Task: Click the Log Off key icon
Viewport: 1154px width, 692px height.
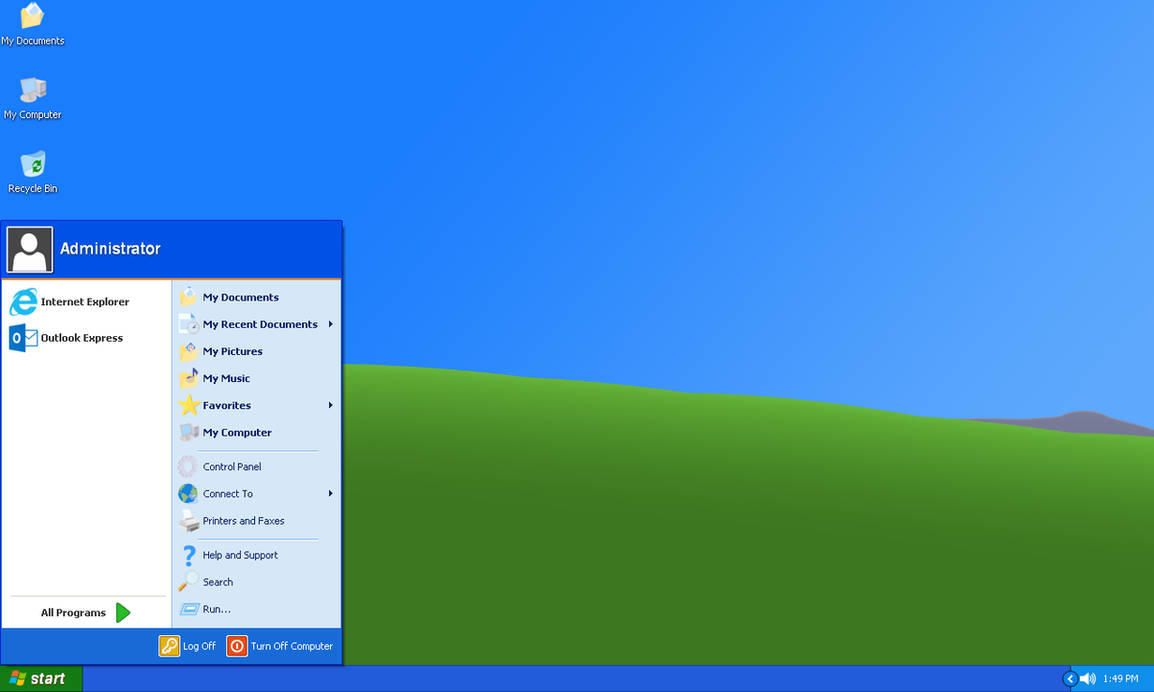Action: tap(169, 646)
